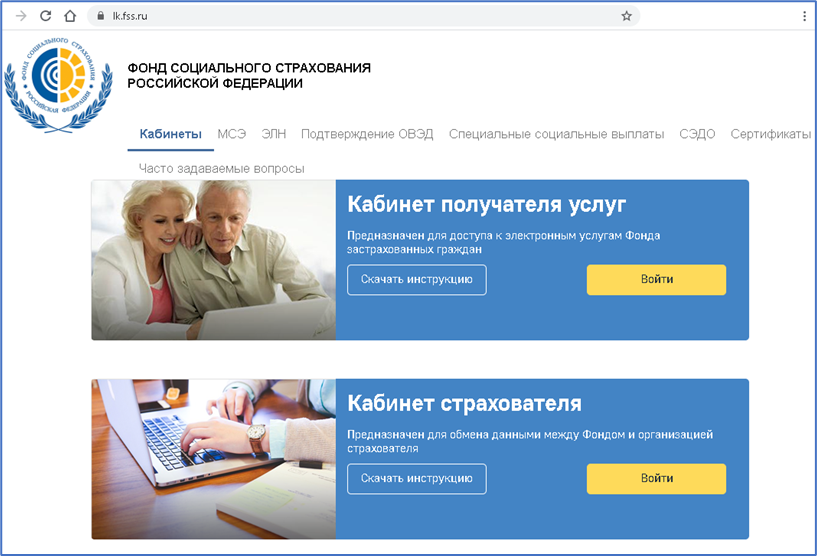Screen dimensions: 817x556
Task: Open the МСЭ tab
Action: tap(231, 134)
